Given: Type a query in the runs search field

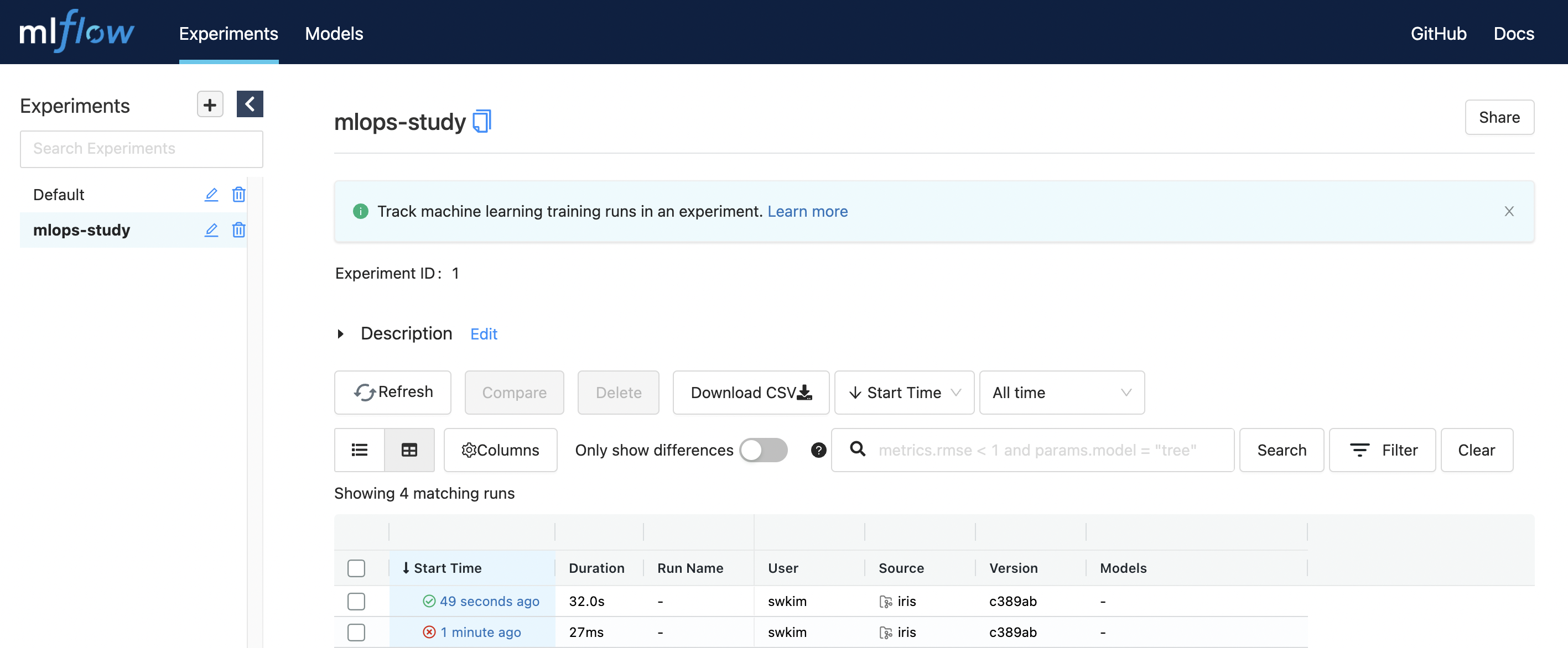Looking at the screenshot, I should (1035, 450).
